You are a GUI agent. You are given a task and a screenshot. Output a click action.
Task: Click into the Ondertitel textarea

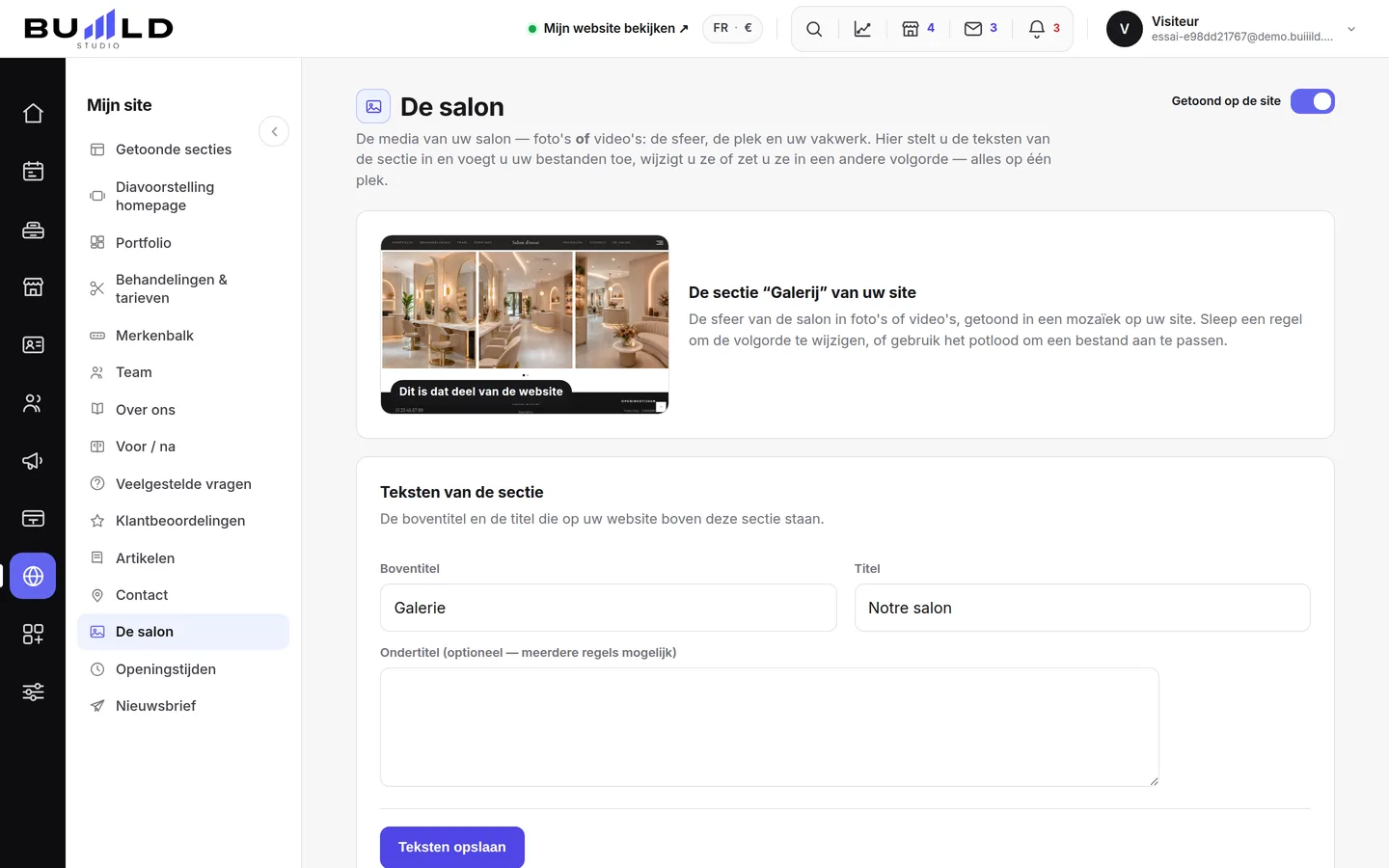tap(770, 727)
